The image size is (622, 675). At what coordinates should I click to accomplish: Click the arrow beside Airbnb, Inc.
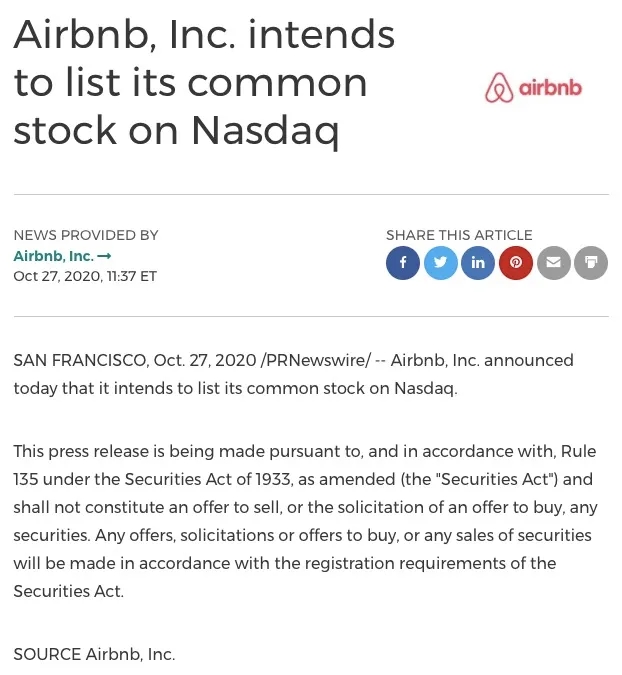(105, 256)
